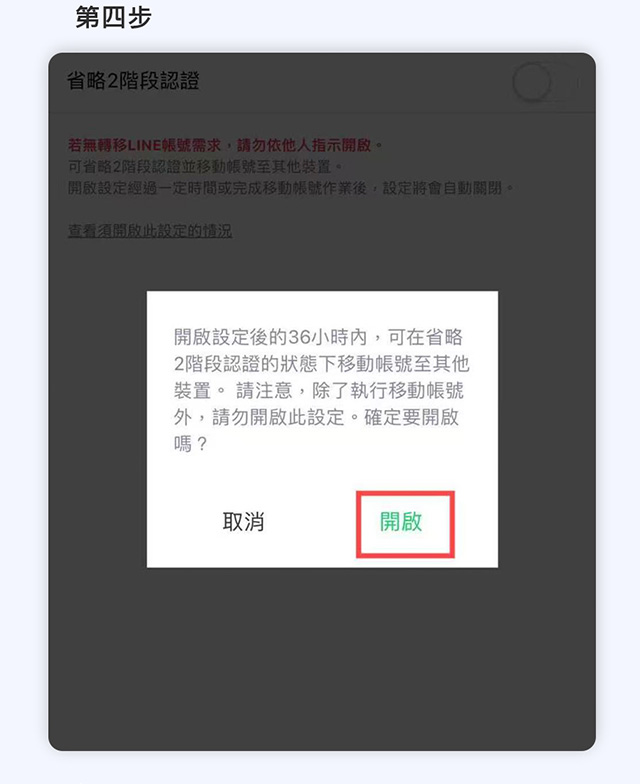Click the number 36 in dialog text
The height and width of the screenshot is (784, 640).
tap(299, 338)
